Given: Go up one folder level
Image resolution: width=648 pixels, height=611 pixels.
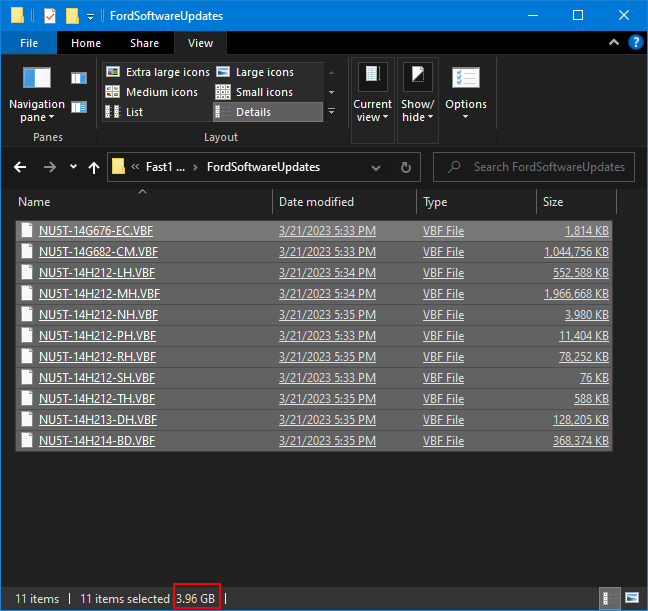Looking at the screenshot, I should click(94, 167).
